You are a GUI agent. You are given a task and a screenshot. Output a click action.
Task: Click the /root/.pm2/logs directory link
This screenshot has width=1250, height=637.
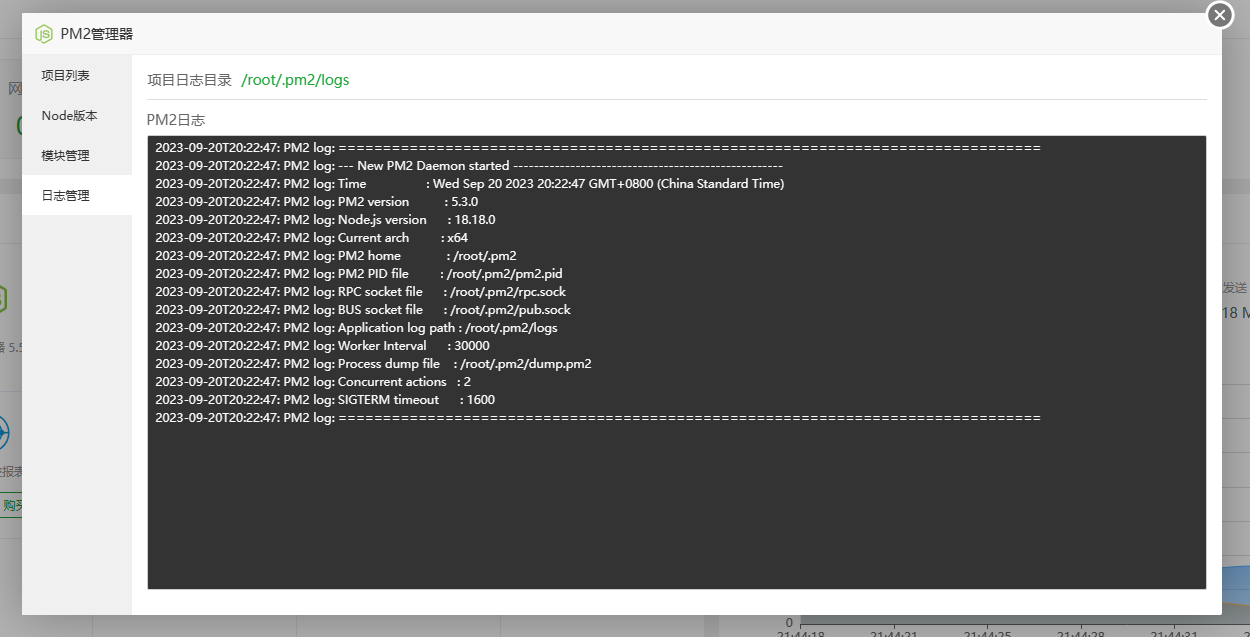click(295, 80)
